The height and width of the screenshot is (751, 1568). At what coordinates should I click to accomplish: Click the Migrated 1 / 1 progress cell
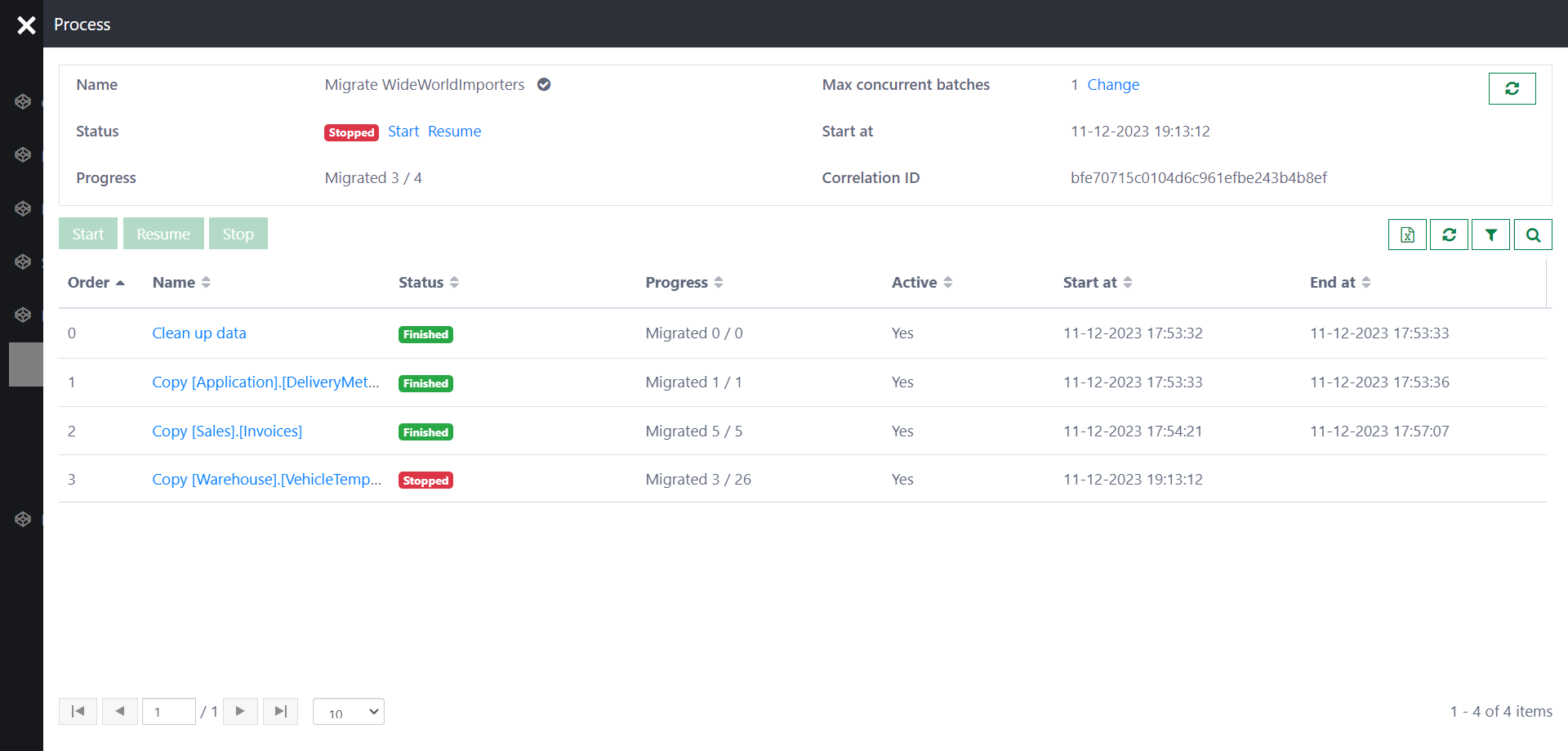[x=694, y=382]
